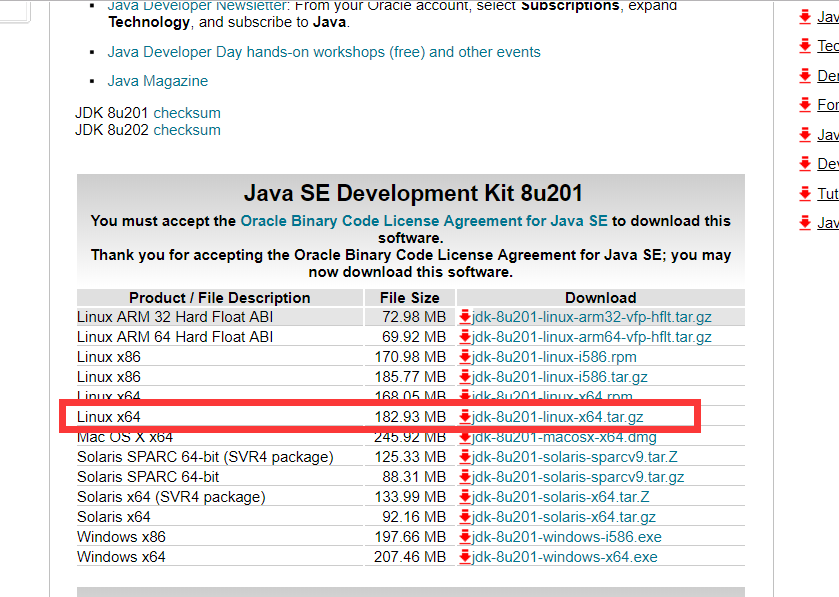Click 'Download' column header
This screenshot has width=839, height=597.
tap(601, 297)
